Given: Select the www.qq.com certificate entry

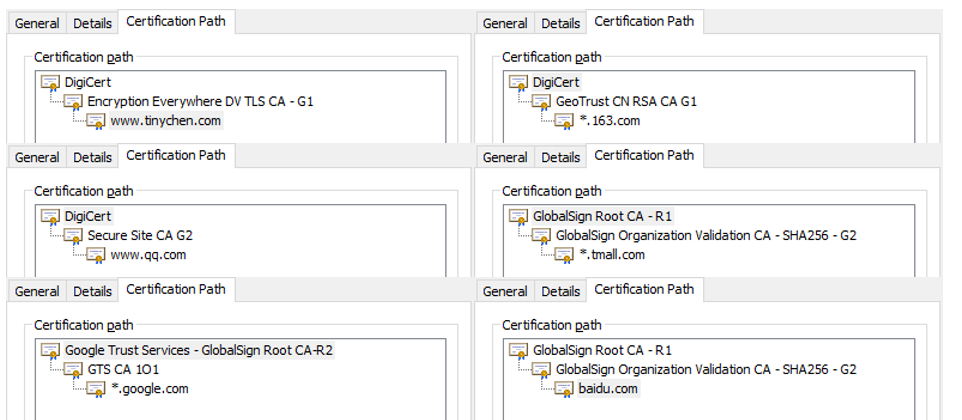Looking at the screenshot, I should pos(148,254).
